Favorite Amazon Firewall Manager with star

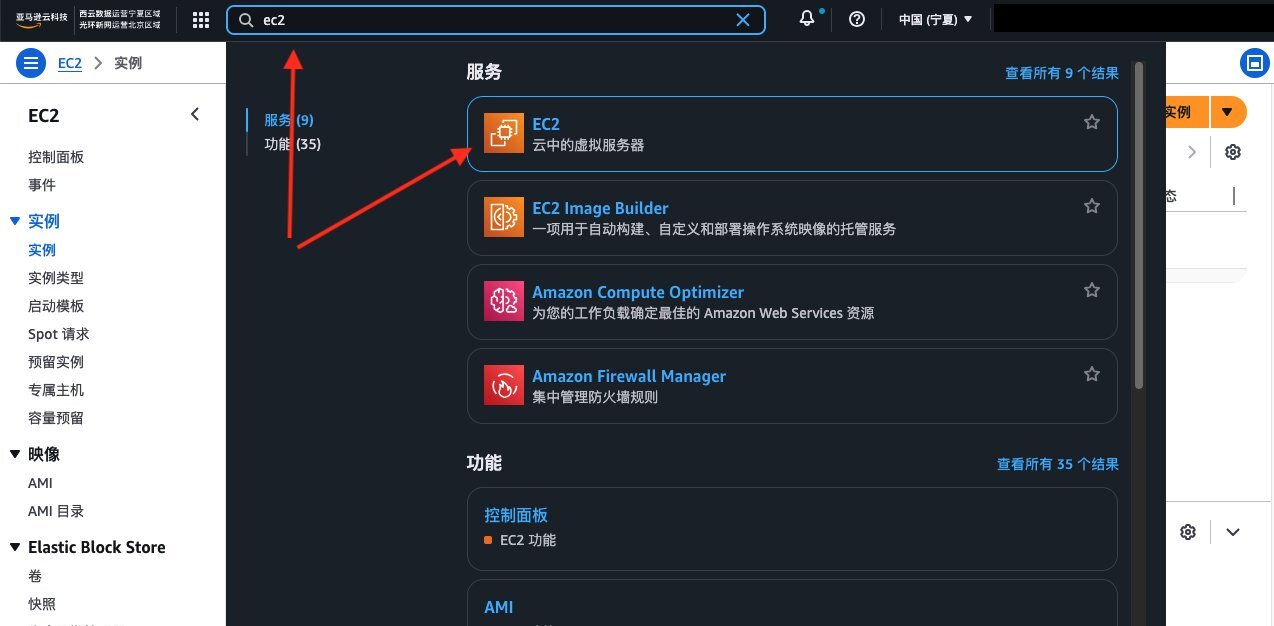[x=1092, y=374]
